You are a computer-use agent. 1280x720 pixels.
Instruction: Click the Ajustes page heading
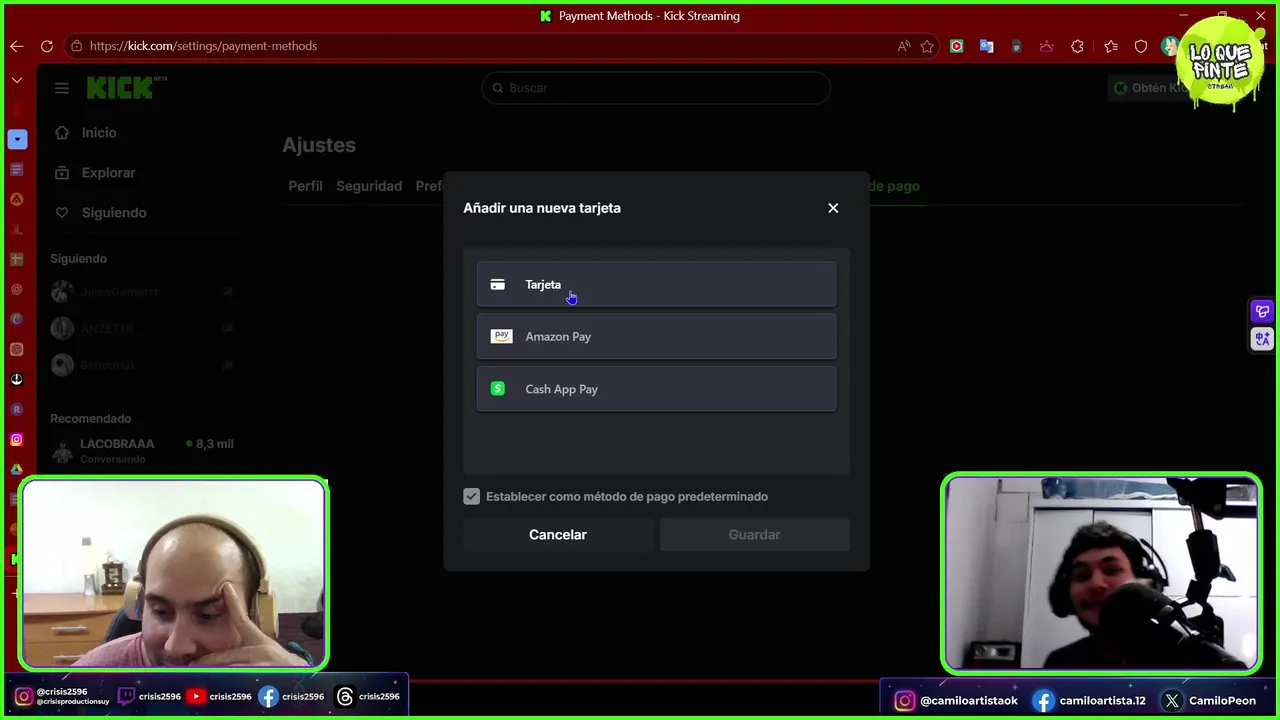(319, 145)
